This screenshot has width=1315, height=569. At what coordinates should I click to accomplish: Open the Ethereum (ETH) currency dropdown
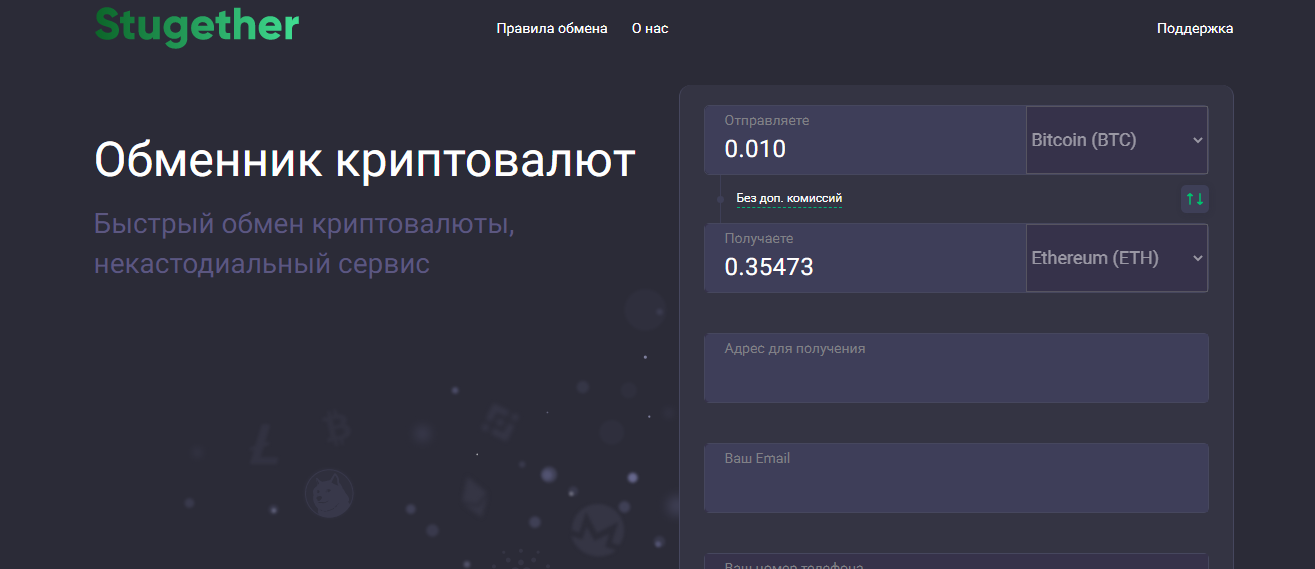1117,258
